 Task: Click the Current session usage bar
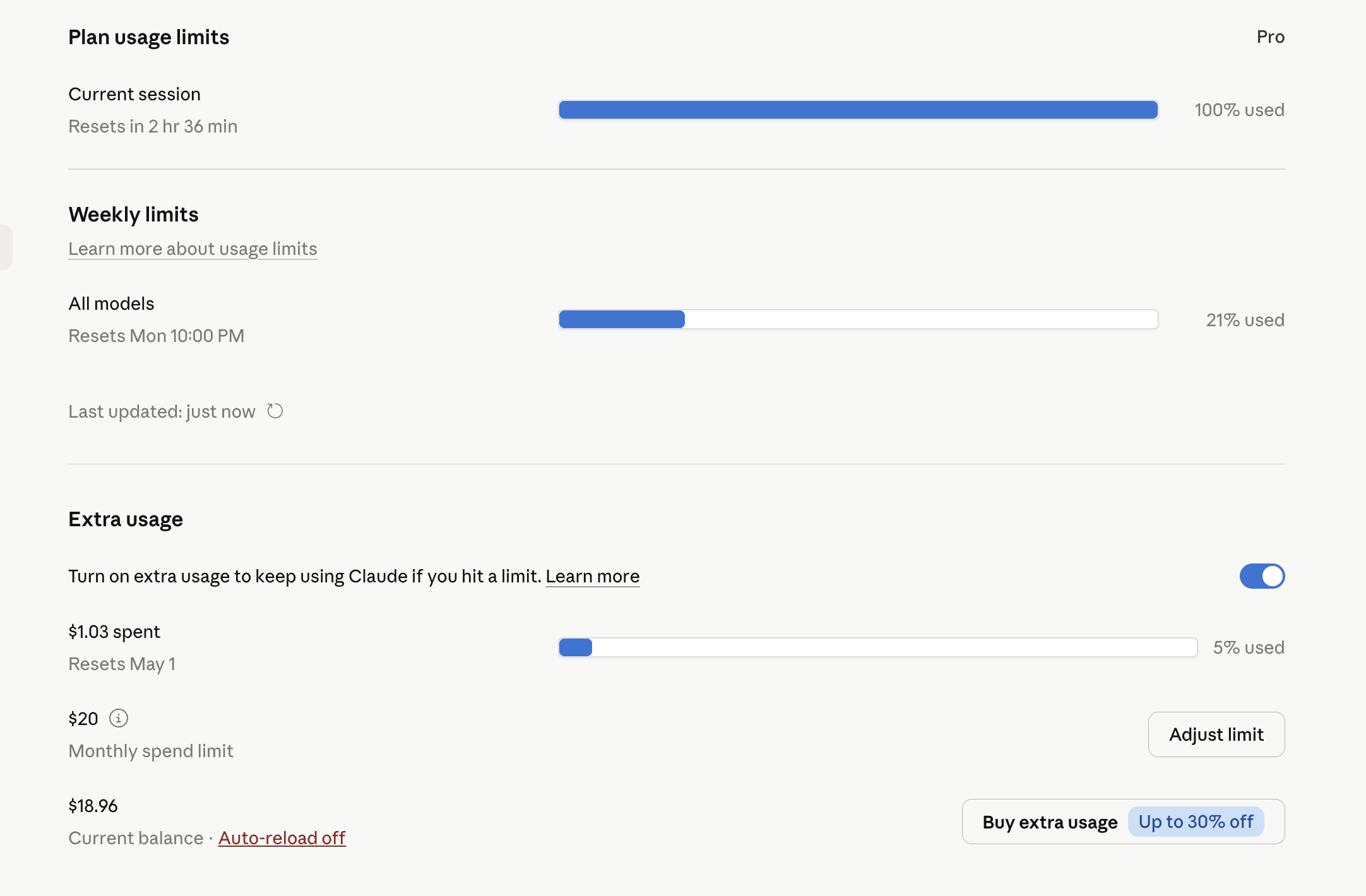[x=858, y=110]
